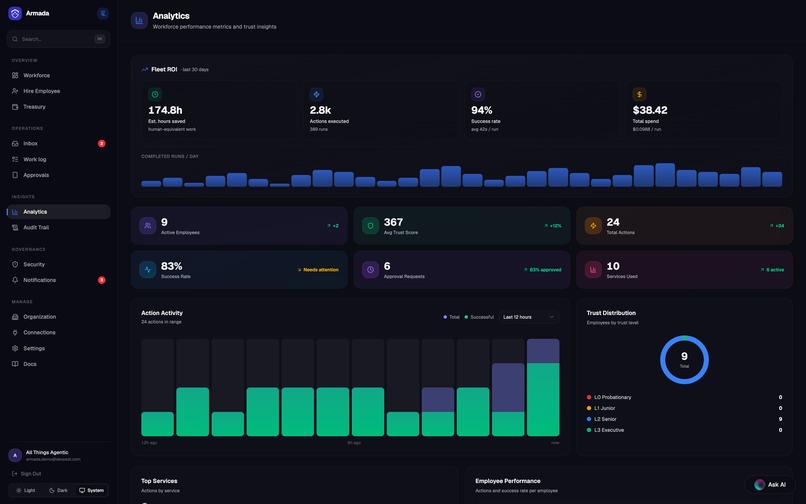Focus the Search input field
The height and width of the screenshot is (504, 806).
point(59,39)
